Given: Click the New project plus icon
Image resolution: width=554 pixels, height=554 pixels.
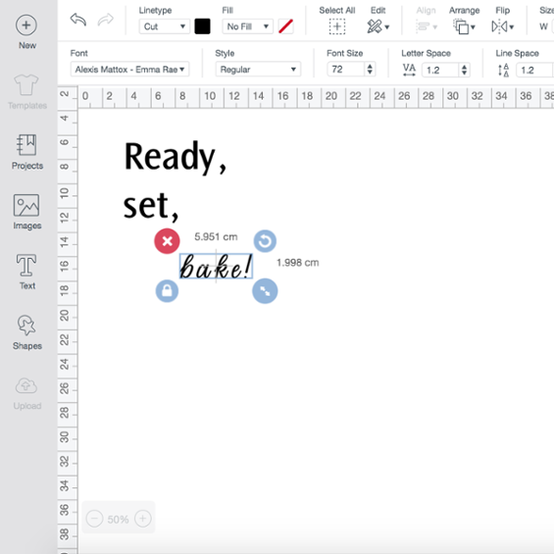Looking at the screenshot, I should click(x=26, y=25).
